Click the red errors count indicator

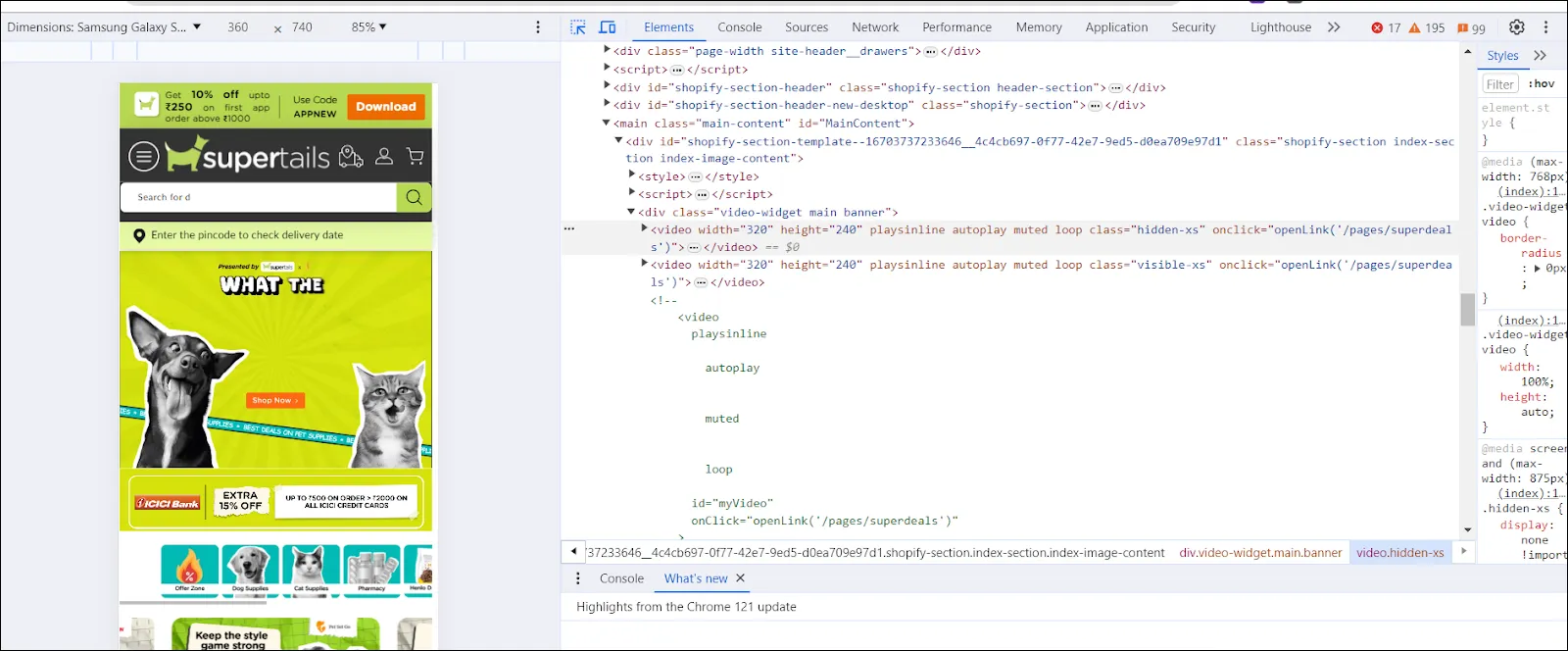[x=1386, y=27]
